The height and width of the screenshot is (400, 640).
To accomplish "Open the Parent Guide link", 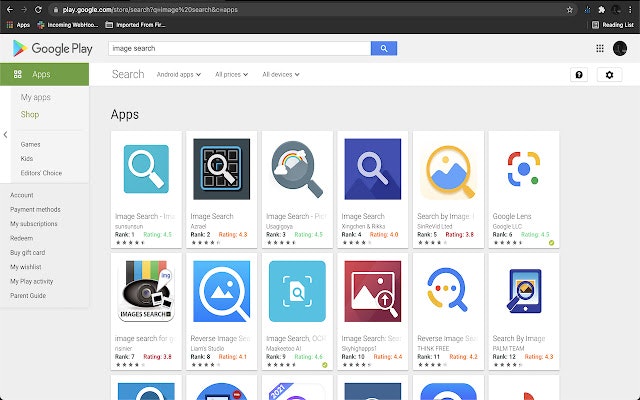I will 28,296.
